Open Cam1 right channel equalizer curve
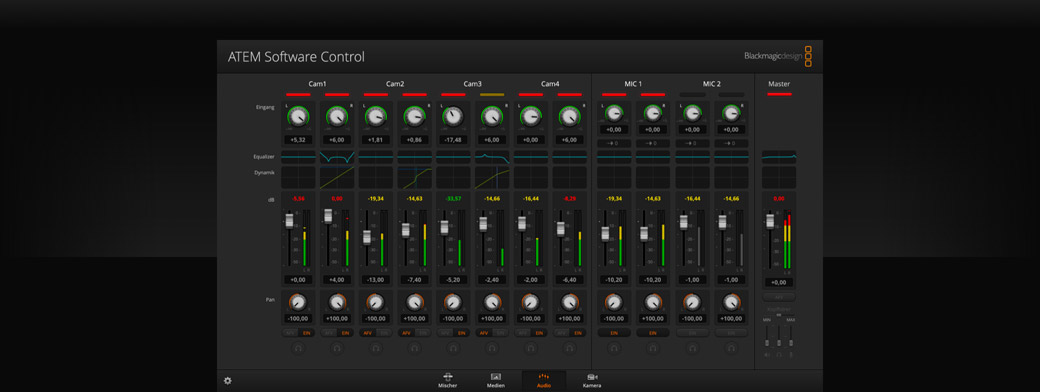The height and width of the screenshot is (392, 1040). coord(337,157)
